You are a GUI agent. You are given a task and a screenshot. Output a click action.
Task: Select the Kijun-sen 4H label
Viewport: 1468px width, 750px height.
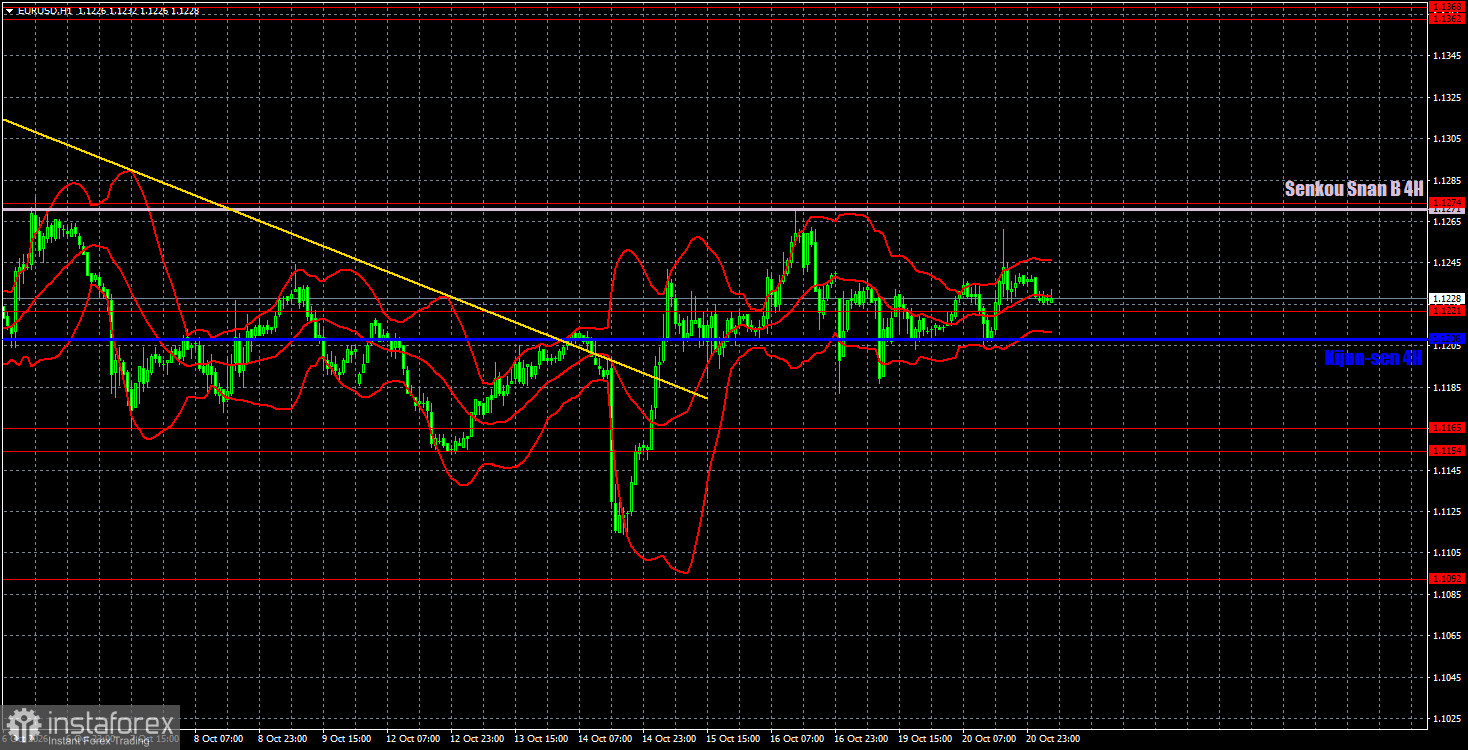1372,358
